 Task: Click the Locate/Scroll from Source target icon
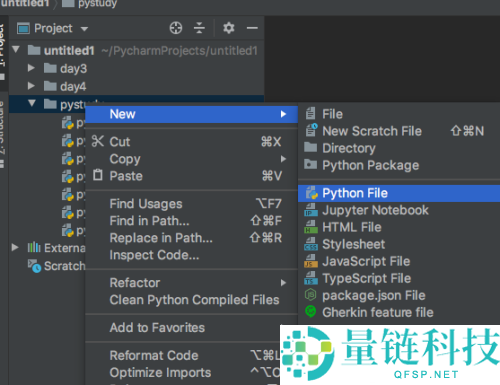pos(176,28)
